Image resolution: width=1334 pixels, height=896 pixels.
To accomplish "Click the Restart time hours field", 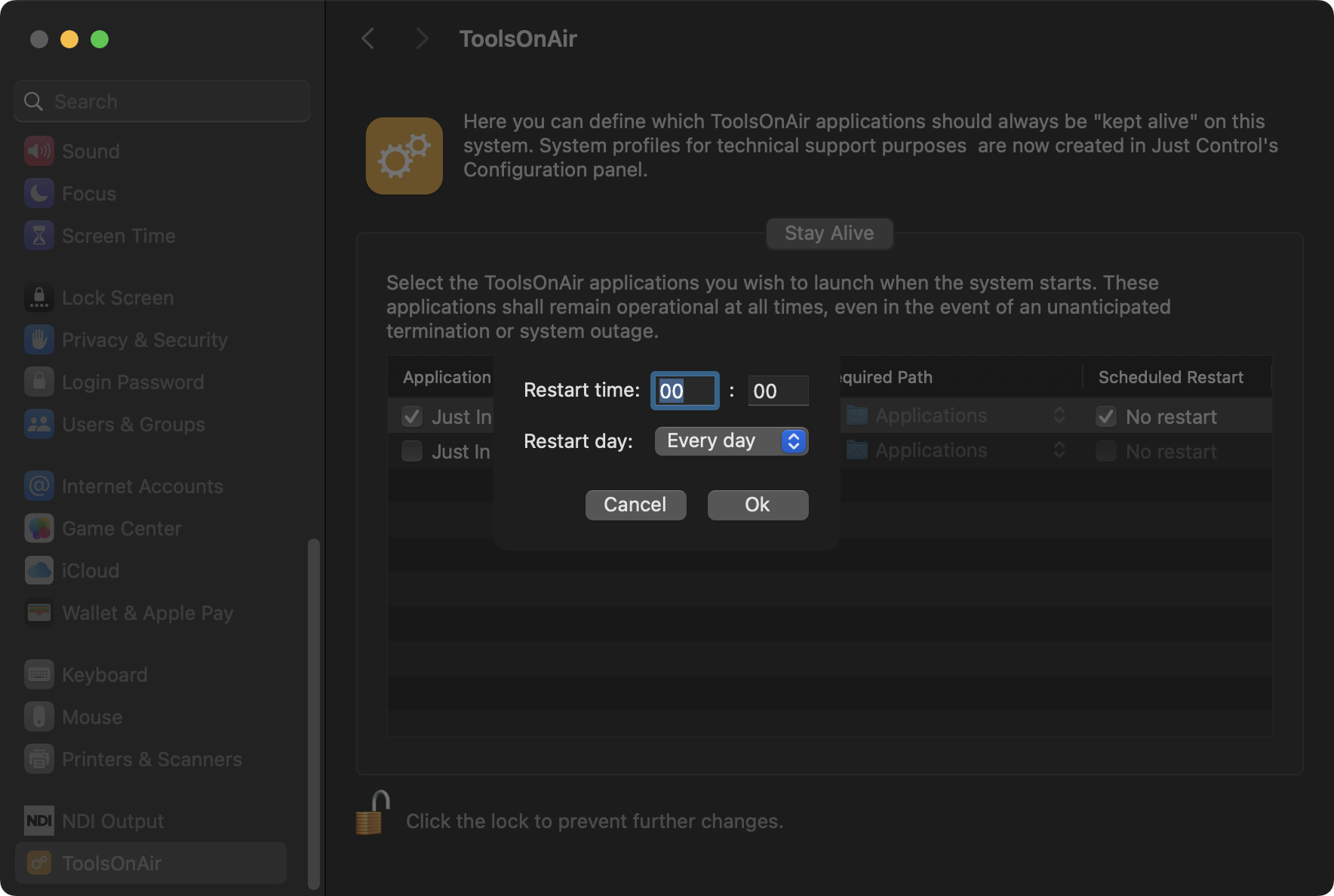I will [684, 391].
